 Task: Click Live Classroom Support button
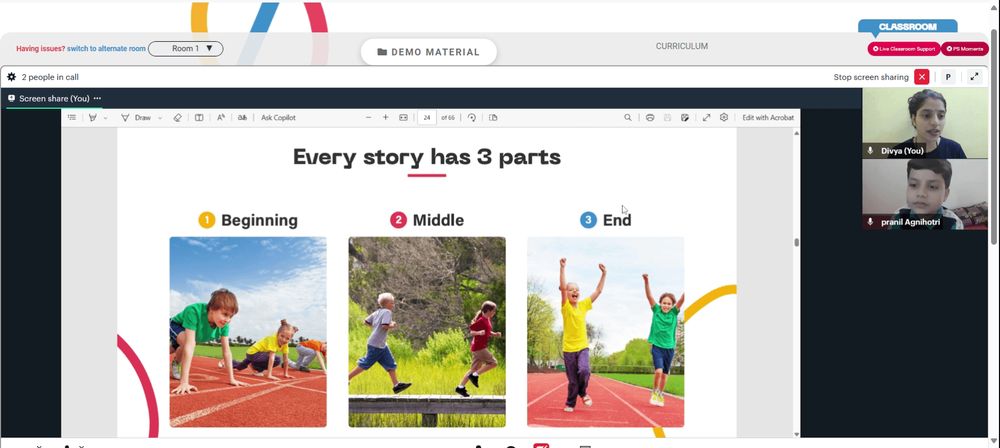pyautogui.click(x=904, y=49)
